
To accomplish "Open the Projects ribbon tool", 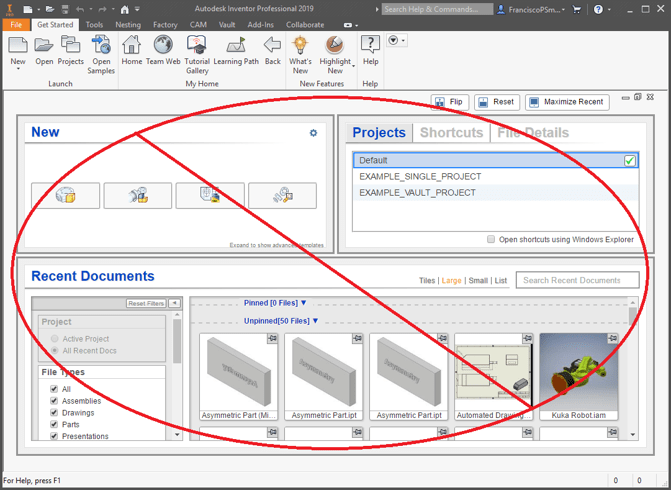I will coord(71,46).
